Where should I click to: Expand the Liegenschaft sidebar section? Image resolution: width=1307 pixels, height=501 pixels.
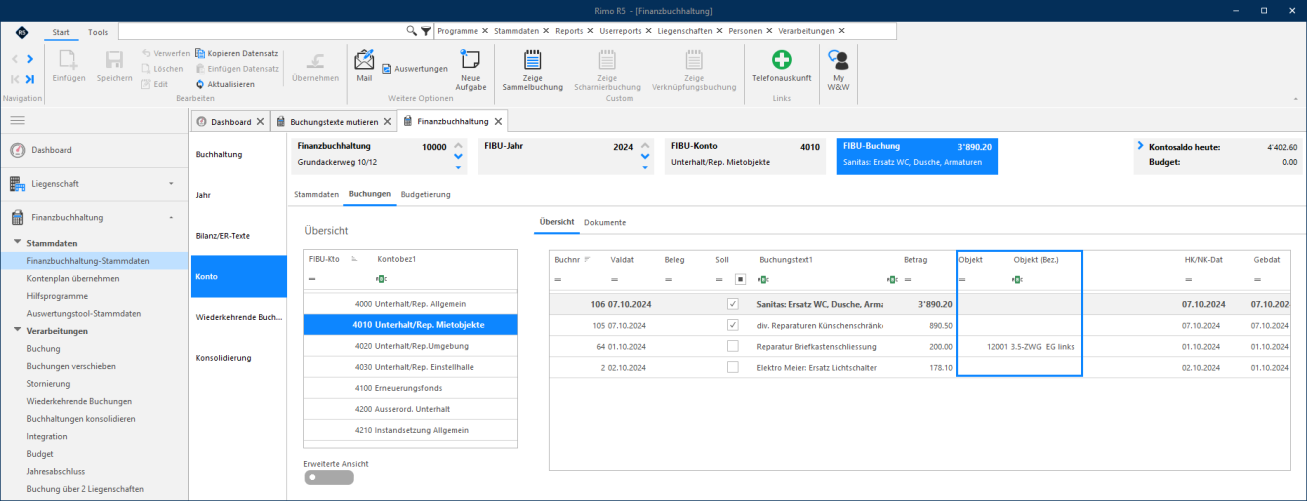click(x=170, y=184)
